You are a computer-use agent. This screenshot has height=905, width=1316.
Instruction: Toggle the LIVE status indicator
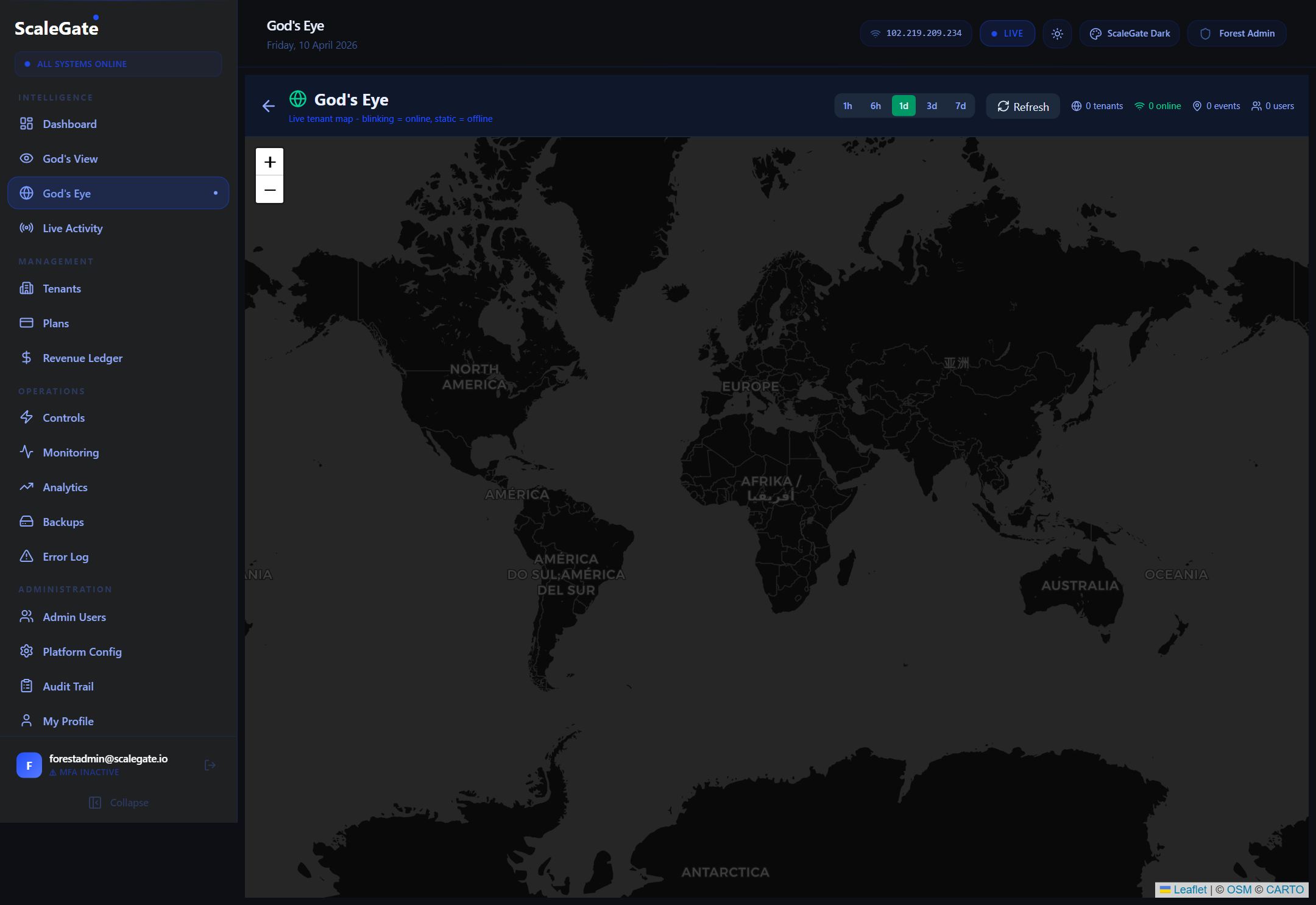[1006, 34]
